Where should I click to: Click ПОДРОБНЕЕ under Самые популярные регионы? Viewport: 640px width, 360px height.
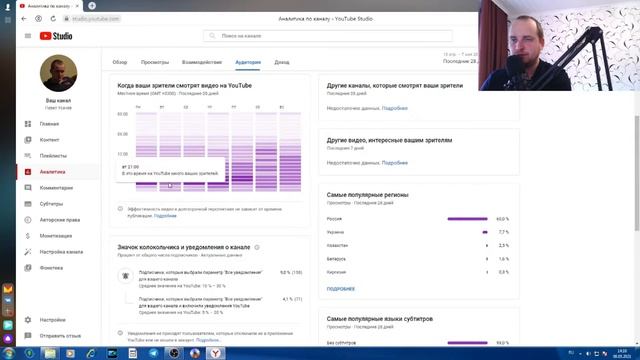[x=340, y=289]
